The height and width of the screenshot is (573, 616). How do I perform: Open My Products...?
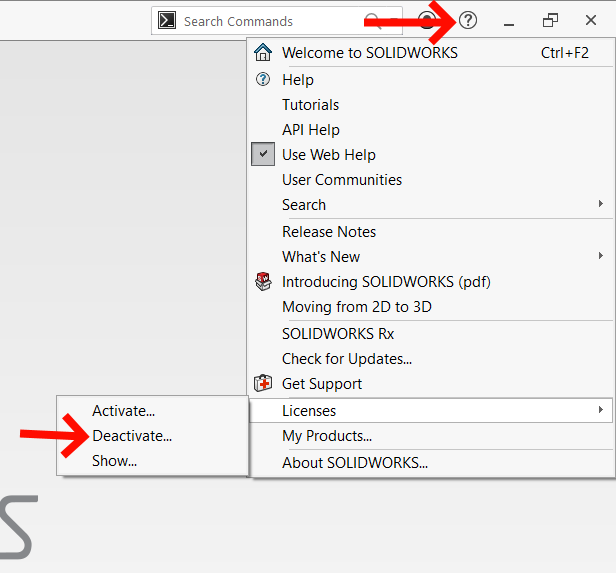pos(327,436)
